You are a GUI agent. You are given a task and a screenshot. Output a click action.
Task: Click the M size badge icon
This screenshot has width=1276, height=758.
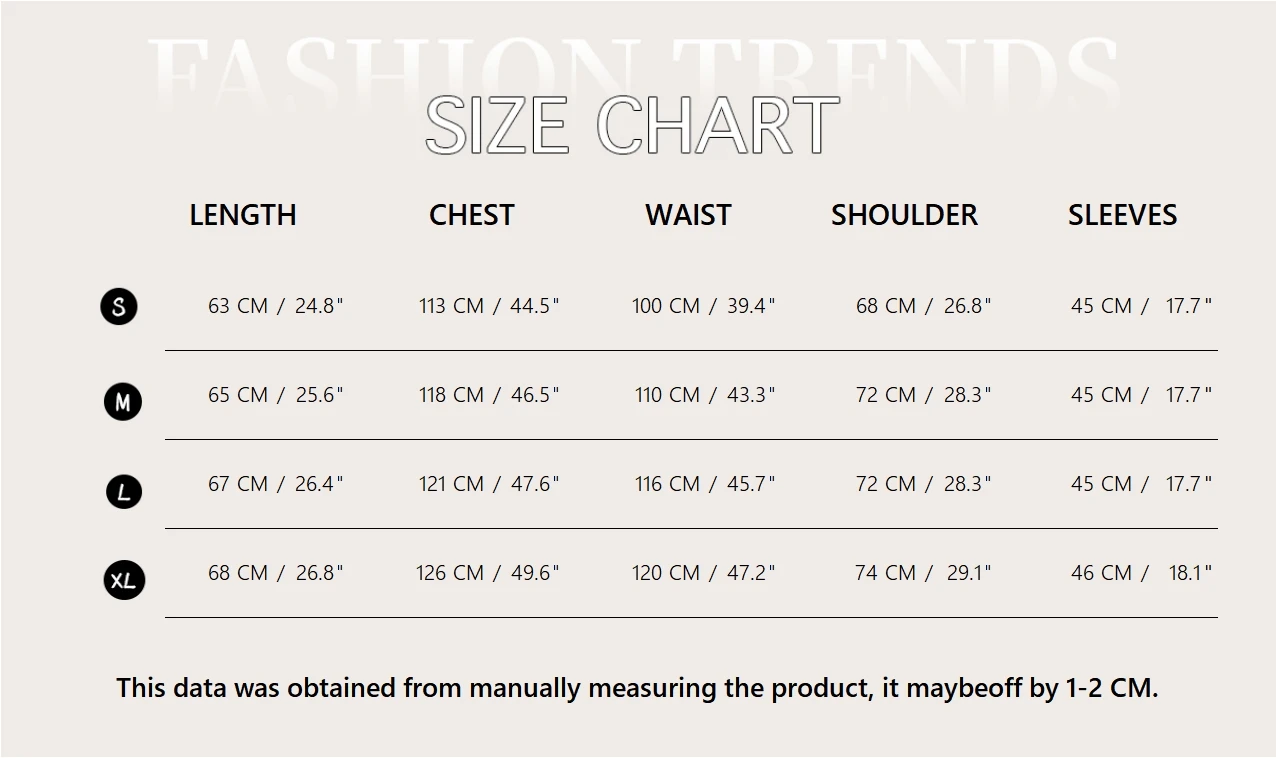[x=123, y=402]
